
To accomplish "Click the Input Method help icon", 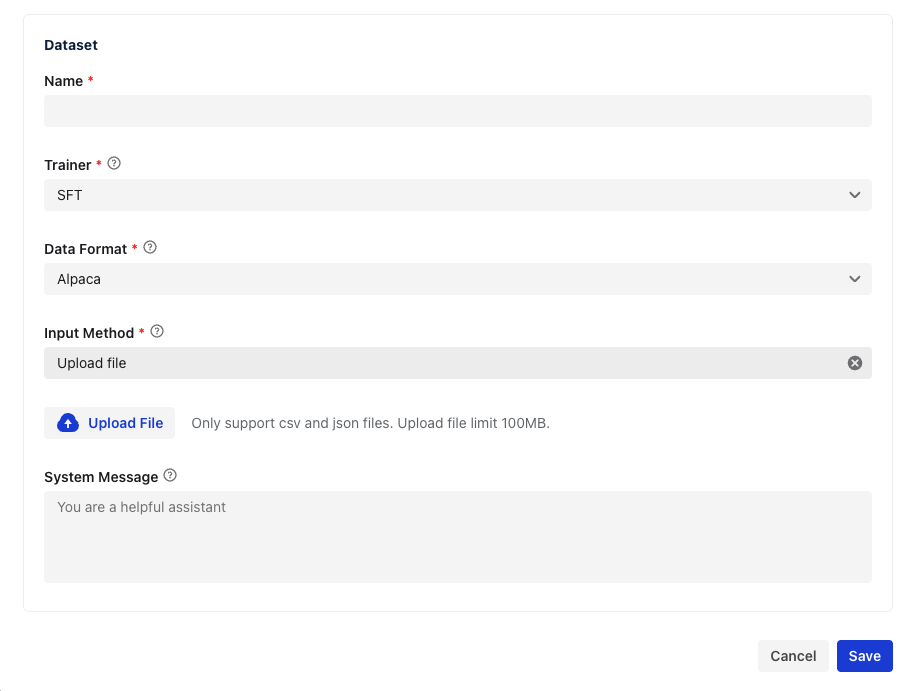I will pyautogui.click(x=157, y=332).
